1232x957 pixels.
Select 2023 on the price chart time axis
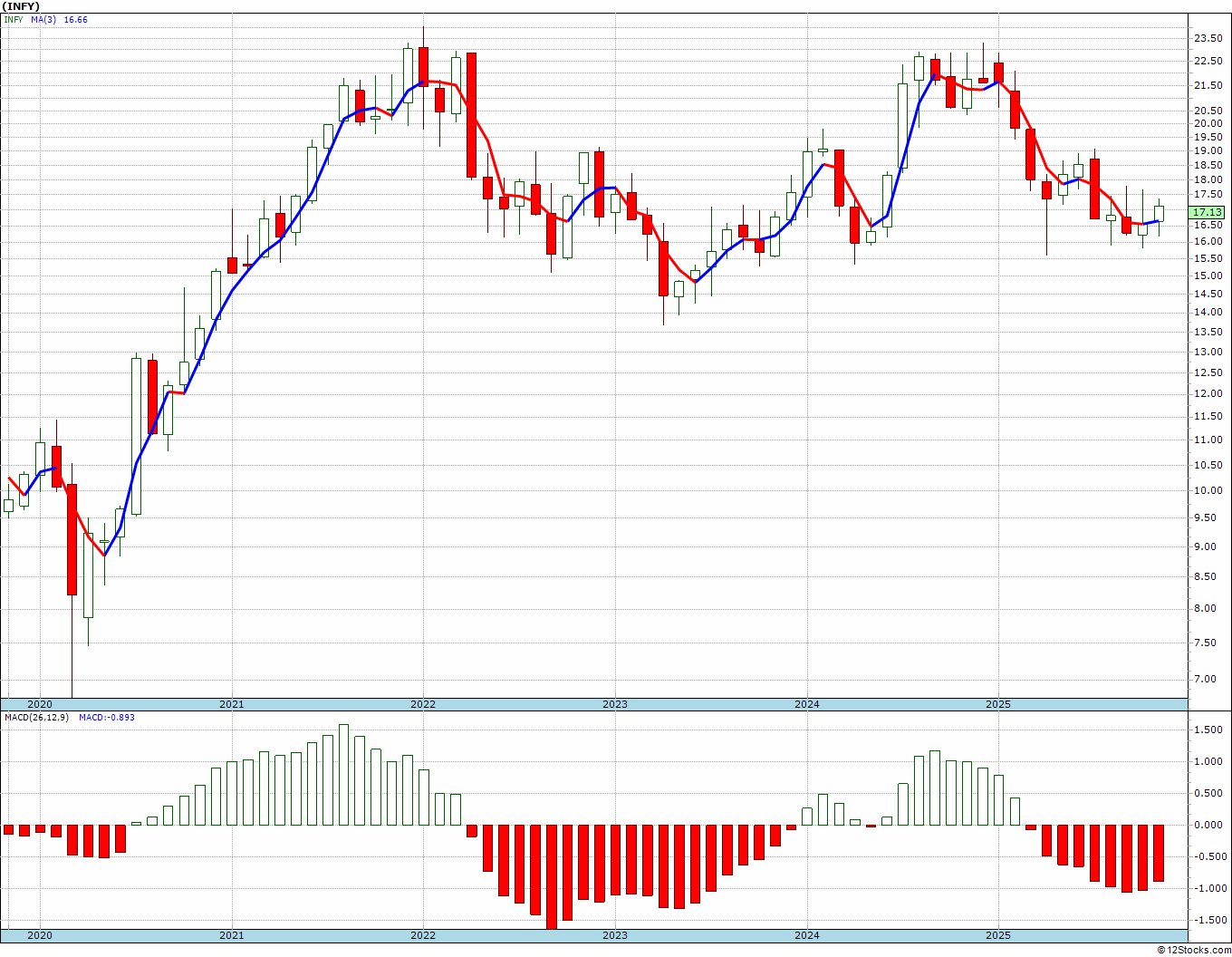(x=615, y=704)
